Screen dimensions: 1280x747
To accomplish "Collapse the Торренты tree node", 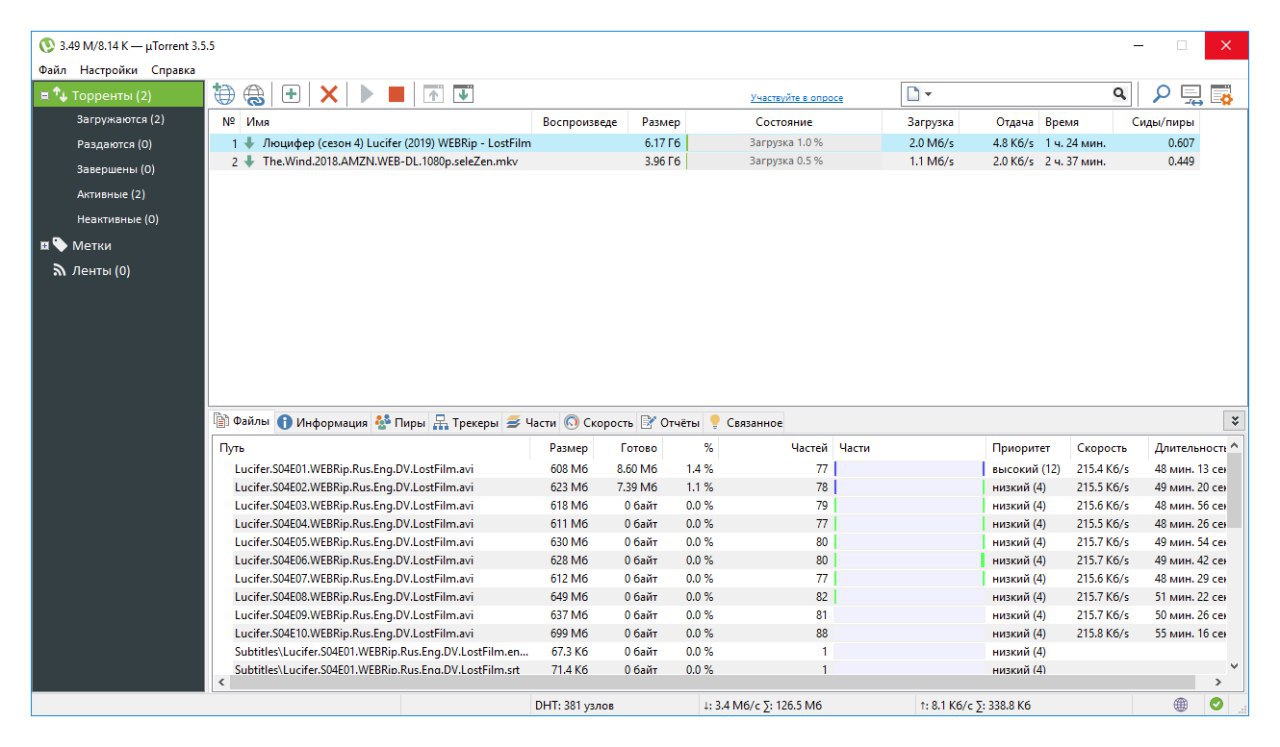I will point(44,96).
